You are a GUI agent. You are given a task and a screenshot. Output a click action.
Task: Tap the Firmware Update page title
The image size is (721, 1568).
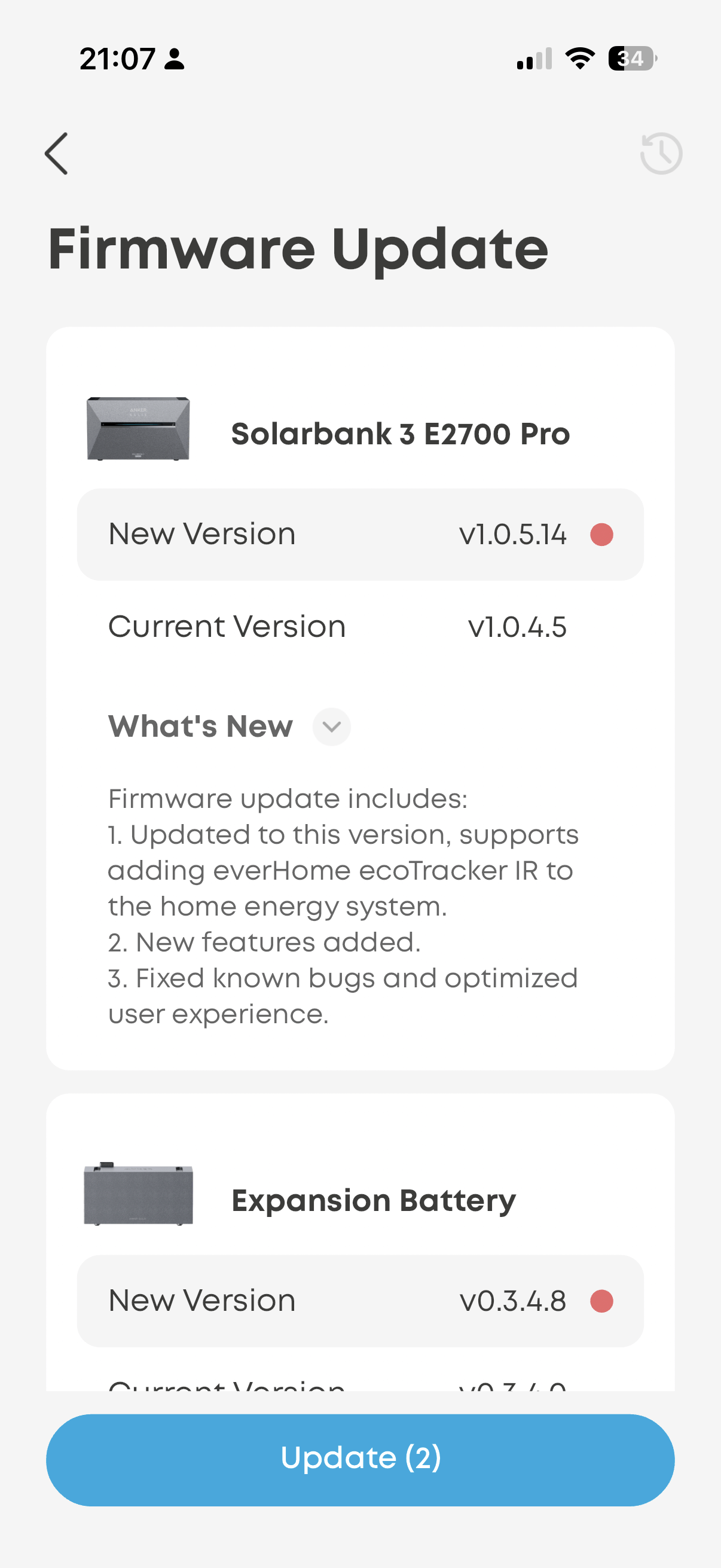pyautogui.click(x=298, y=249)
